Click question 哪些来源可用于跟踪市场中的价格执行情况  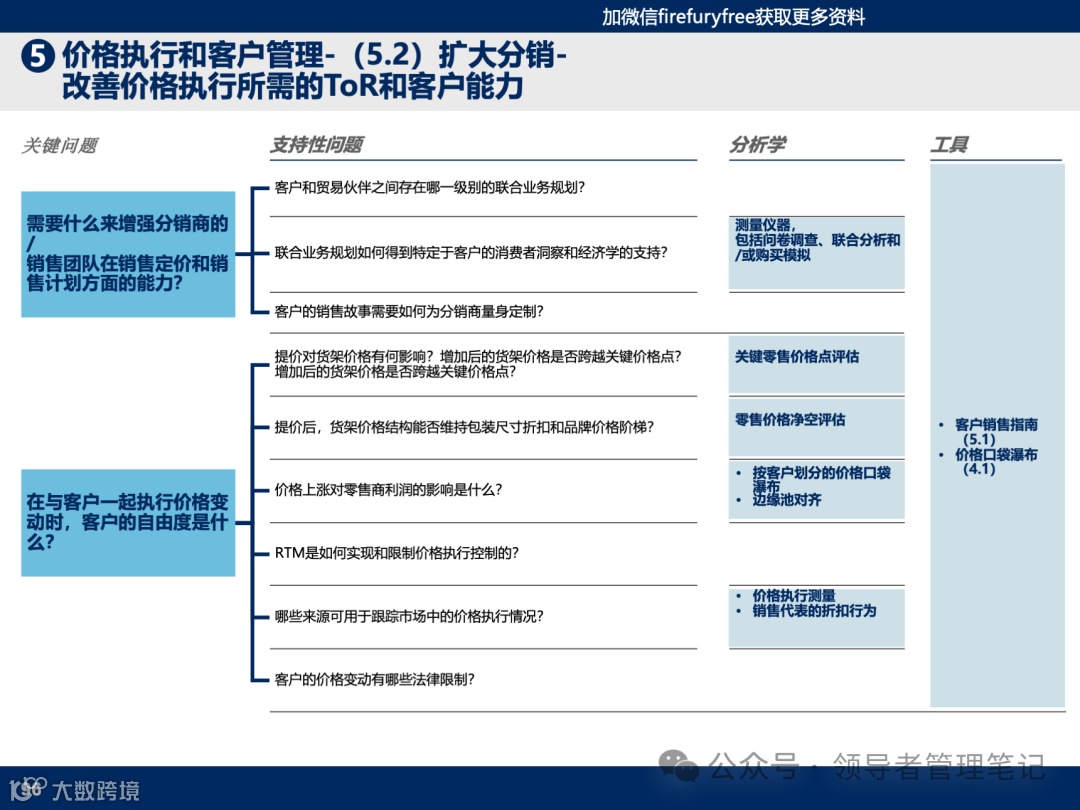point(409,616)
